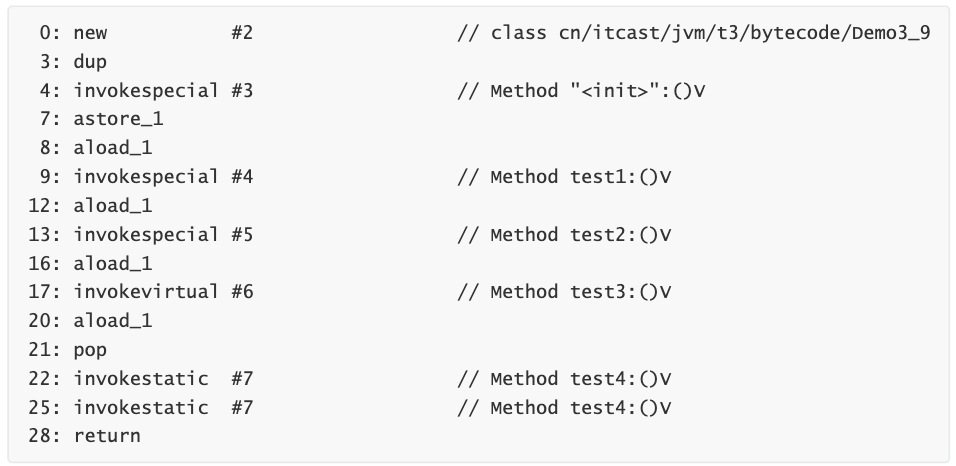Click aload_1 at offset 8
Viewport: 956px width, 466px height.
[x=112, y=148]
